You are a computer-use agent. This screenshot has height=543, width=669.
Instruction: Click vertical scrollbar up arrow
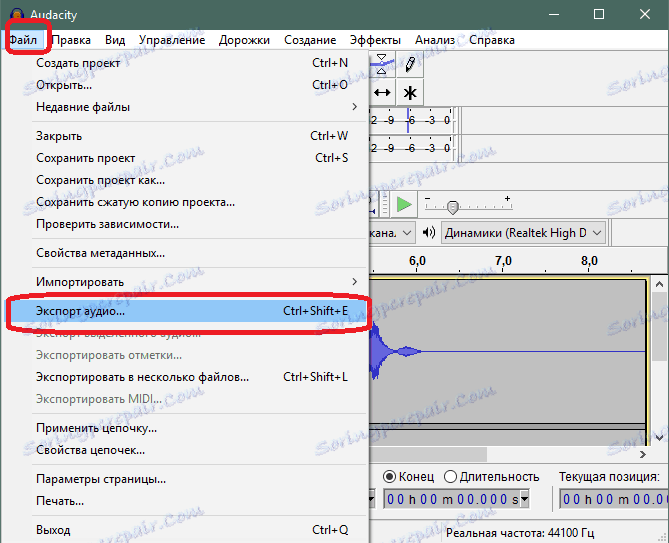[659, 284]
